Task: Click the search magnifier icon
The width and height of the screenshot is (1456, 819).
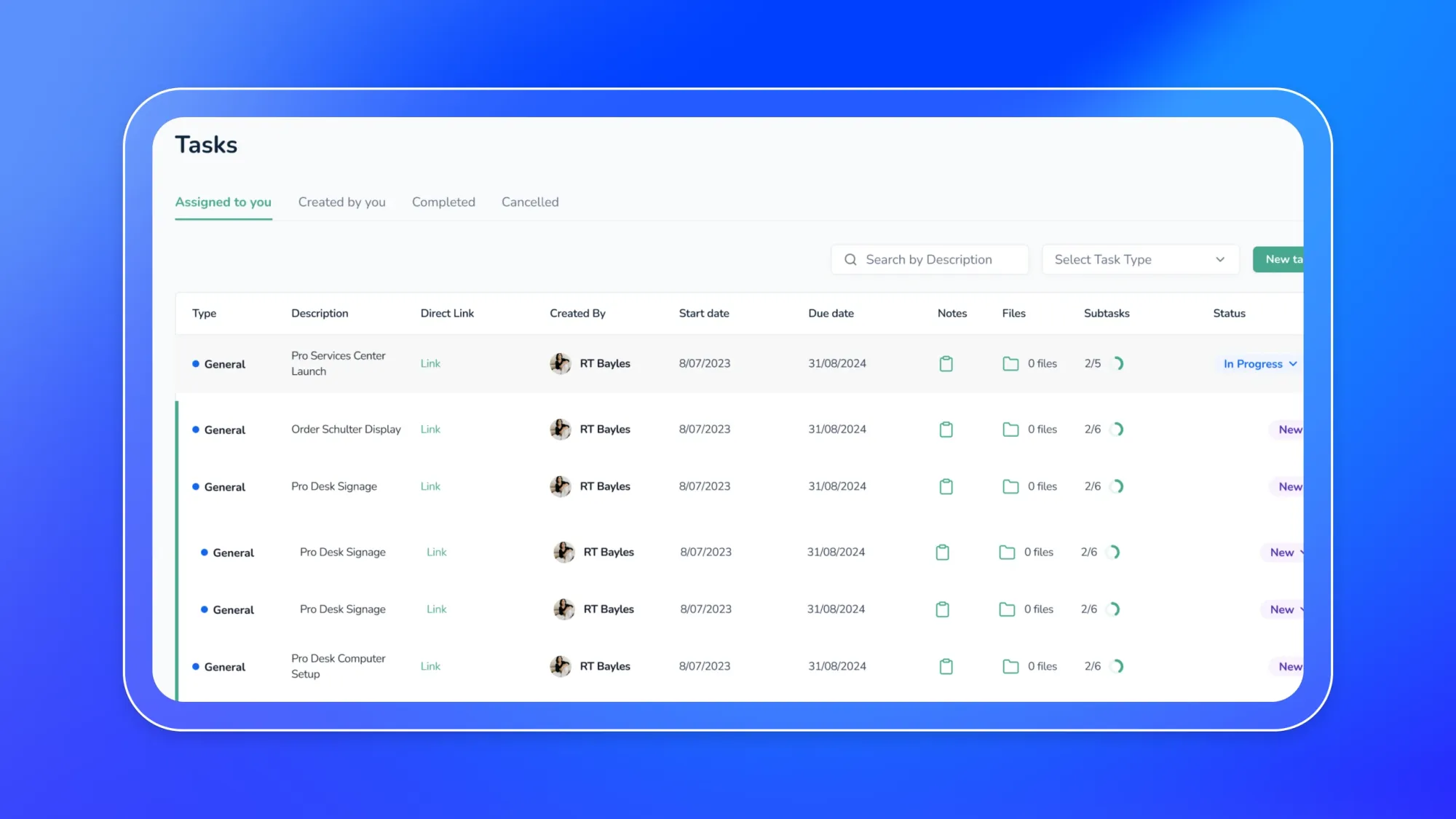Action: click(x=850, y=259)
